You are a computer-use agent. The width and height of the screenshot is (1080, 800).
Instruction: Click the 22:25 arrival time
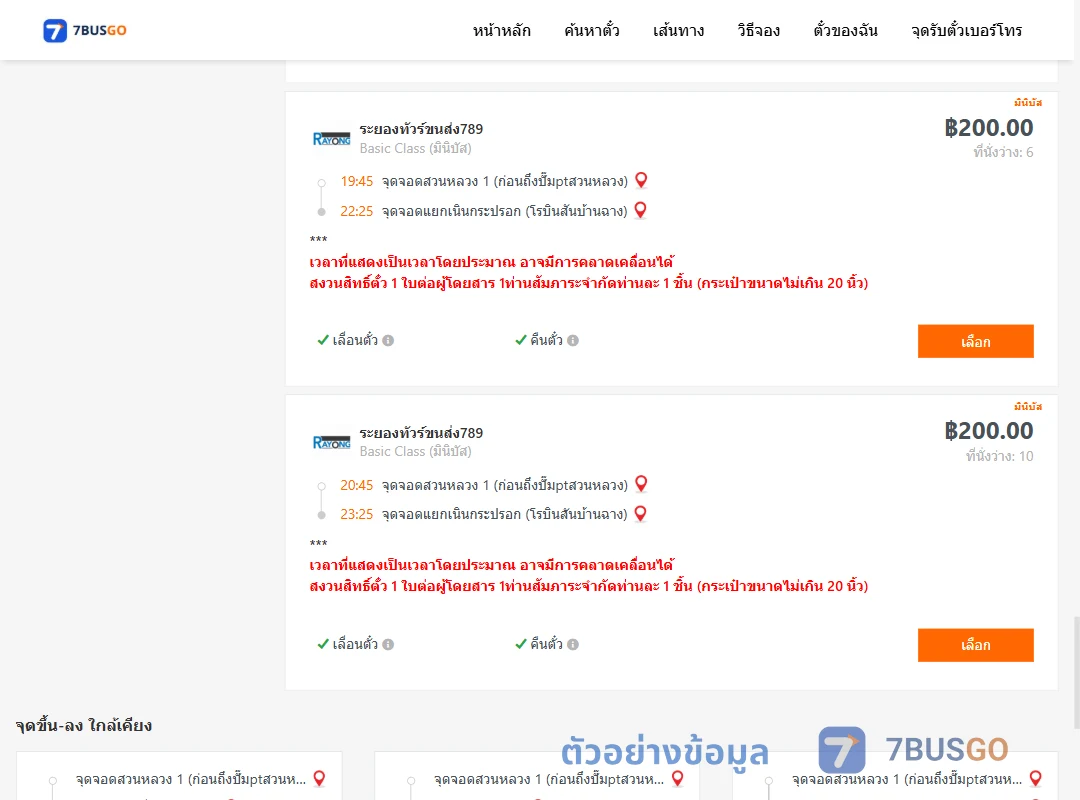click(x=356, y=211)
